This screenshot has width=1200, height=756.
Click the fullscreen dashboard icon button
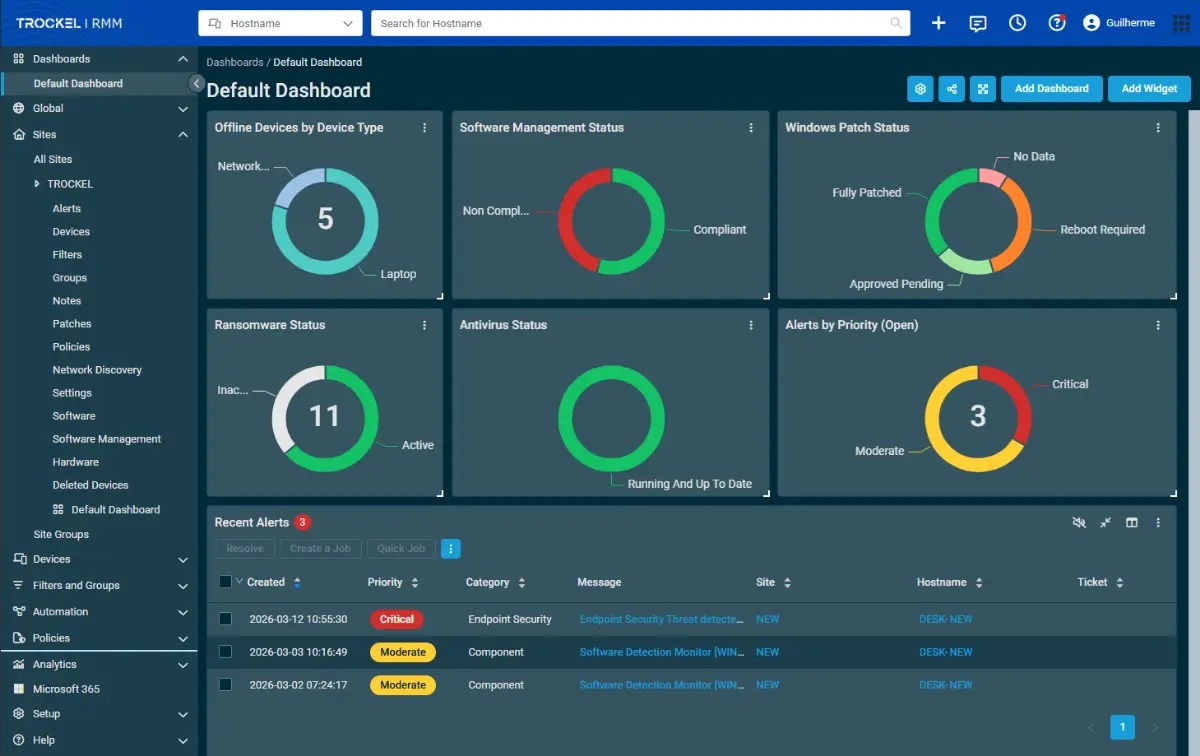click(x=984, y=89)
